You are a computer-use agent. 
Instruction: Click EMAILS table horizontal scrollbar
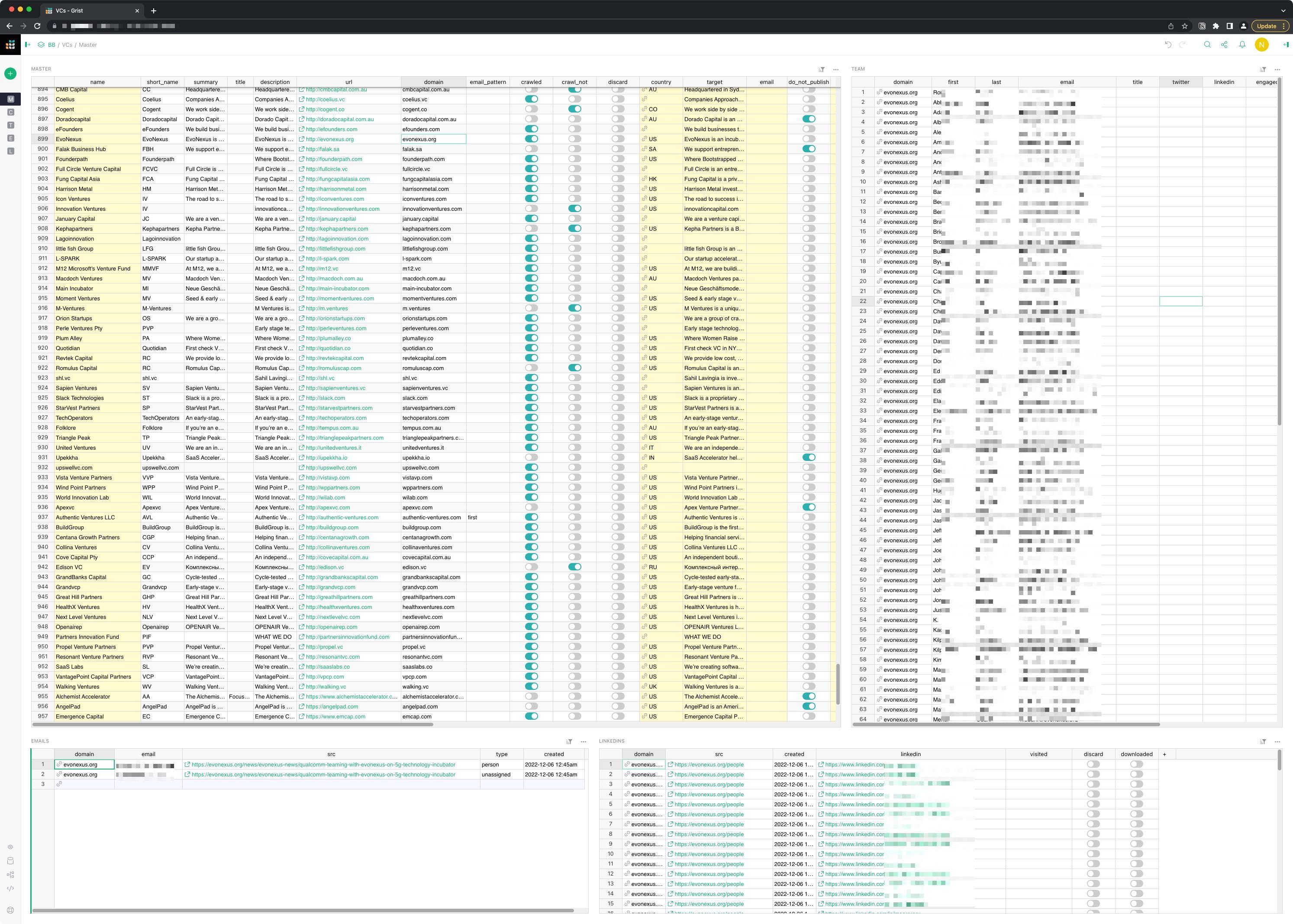pyautogui.click(x=303, y=910)
